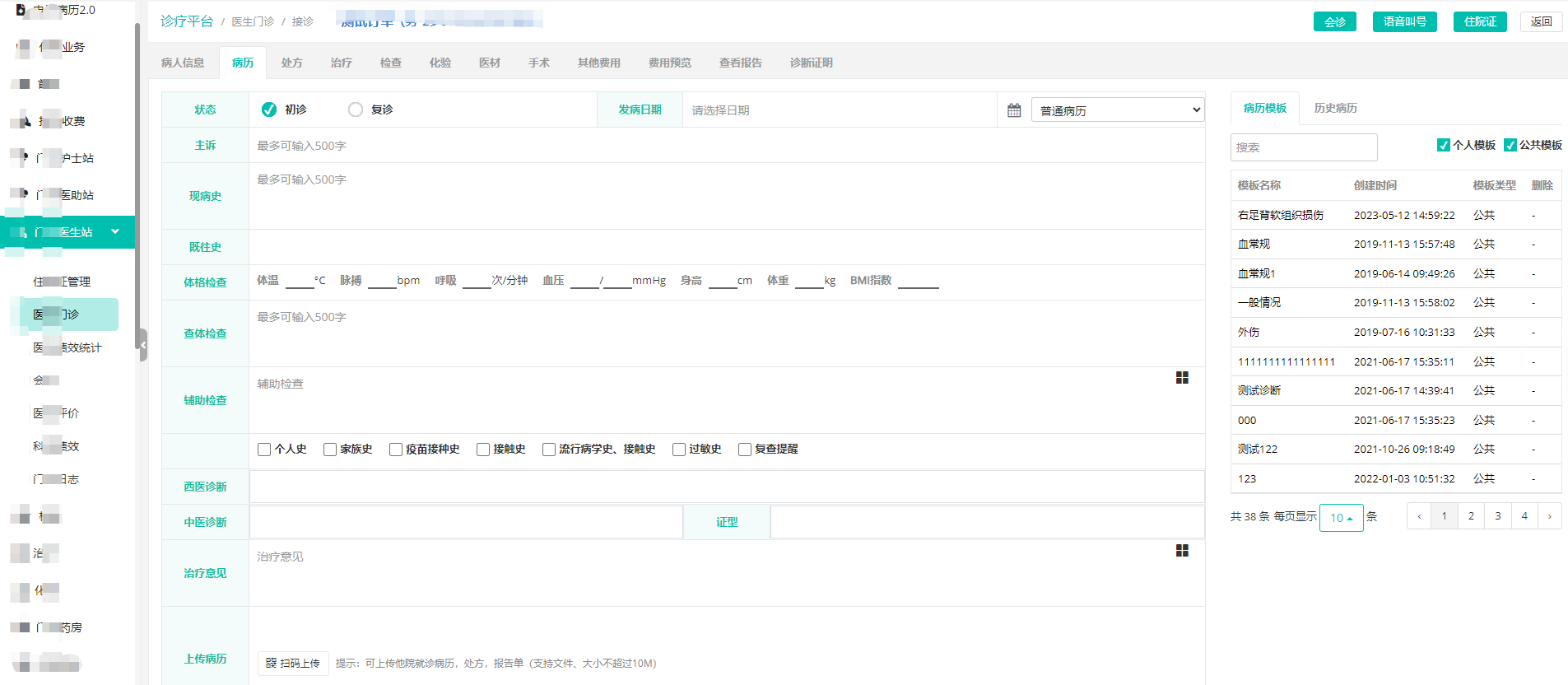1568x685 pixels.
Task: Uncheck 公共模板 filter checkbox
Action: click(1510, 145)
